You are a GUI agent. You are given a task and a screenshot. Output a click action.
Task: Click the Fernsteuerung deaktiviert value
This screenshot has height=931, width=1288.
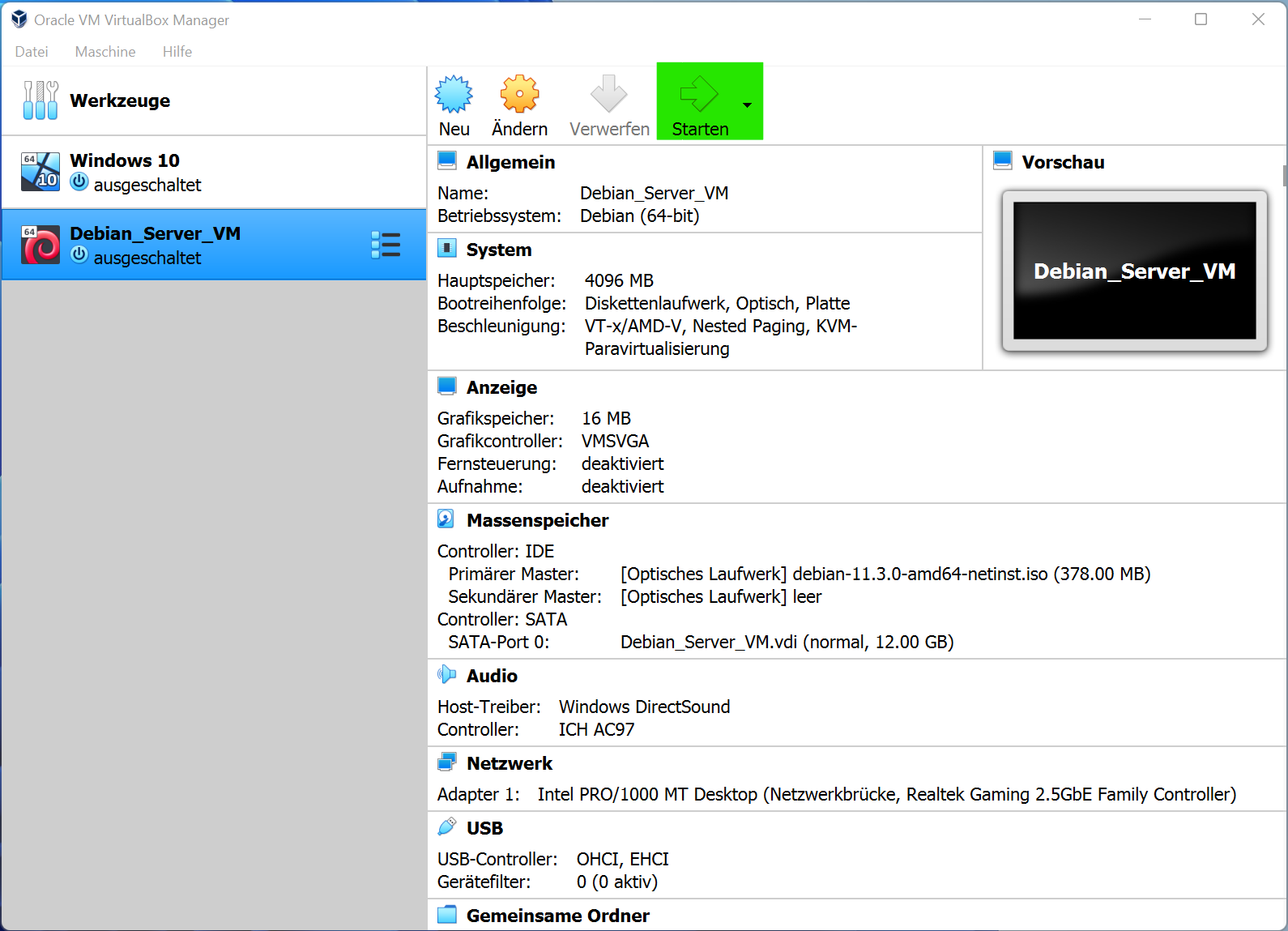click(622, 463)
